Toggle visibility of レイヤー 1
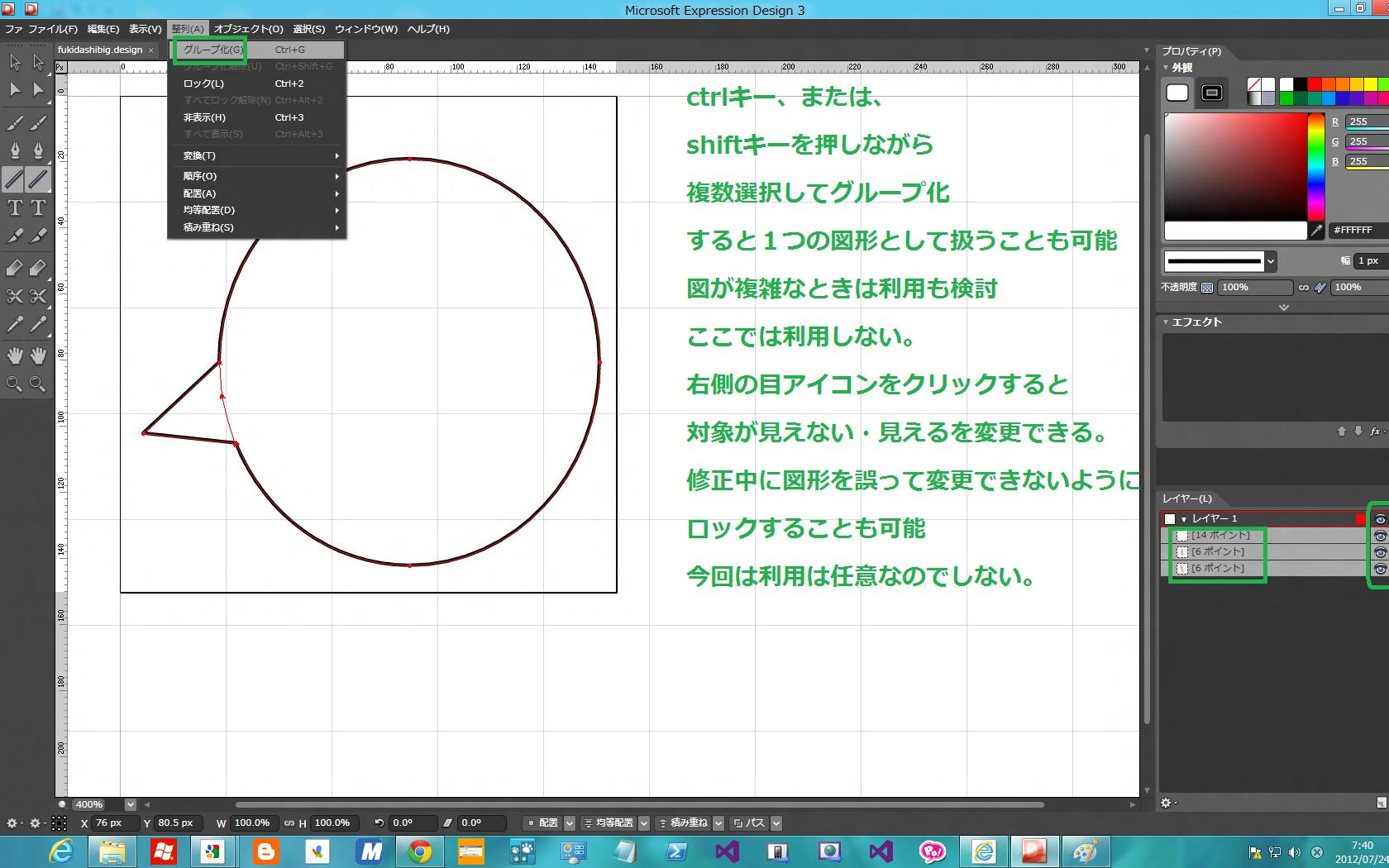 (x=1379, y=519)
